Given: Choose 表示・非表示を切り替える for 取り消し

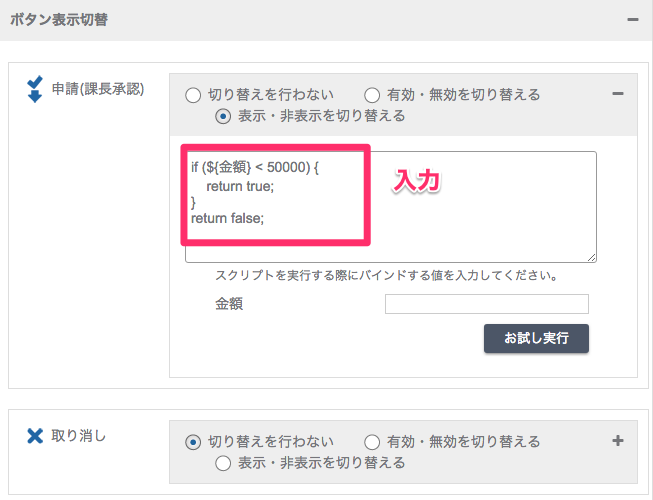Looking at the screenshot, I should [223, 463].
